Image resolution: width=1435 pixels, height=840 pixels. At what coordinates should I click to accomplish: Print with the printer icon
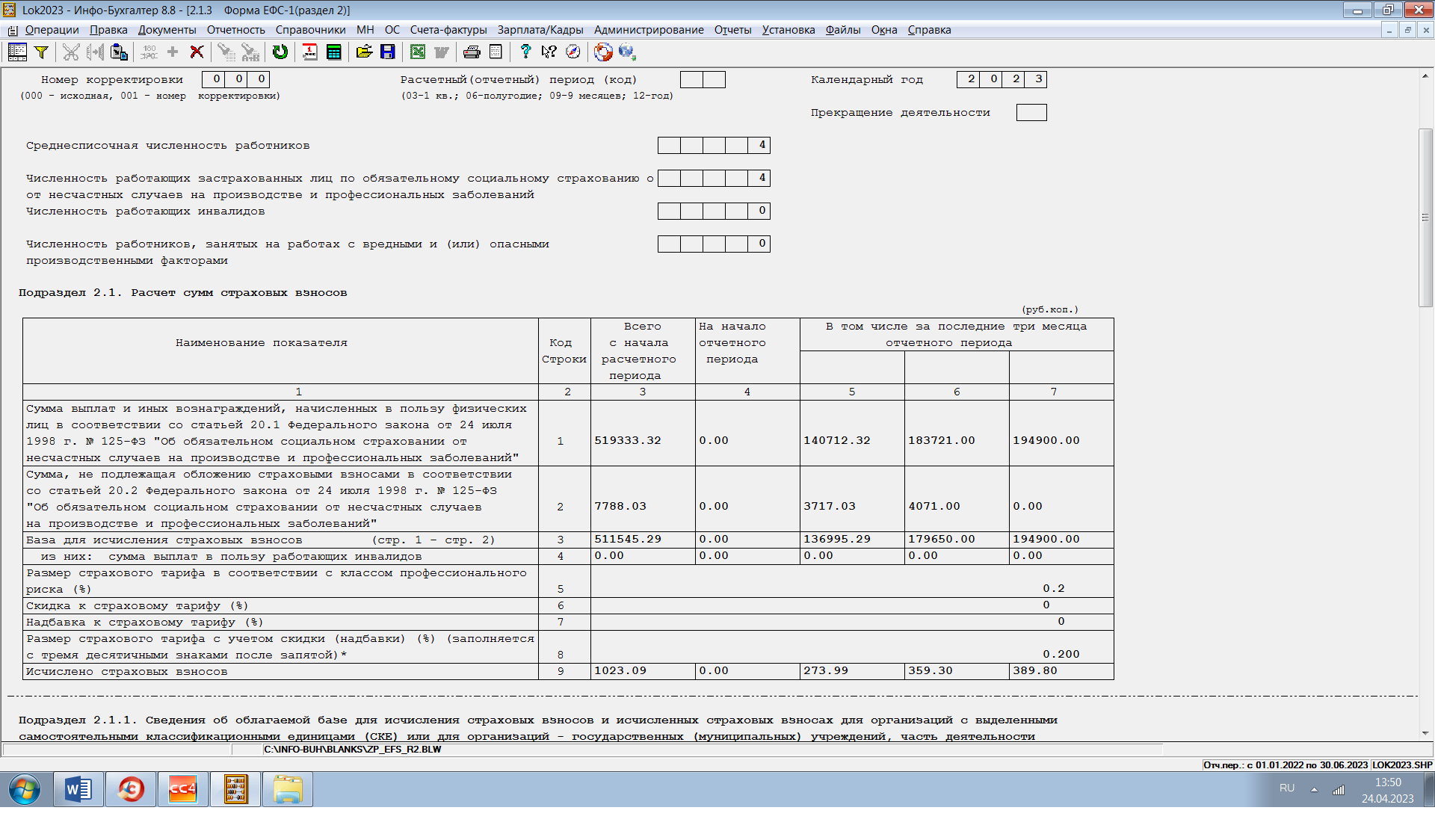(x=472, y=52)
